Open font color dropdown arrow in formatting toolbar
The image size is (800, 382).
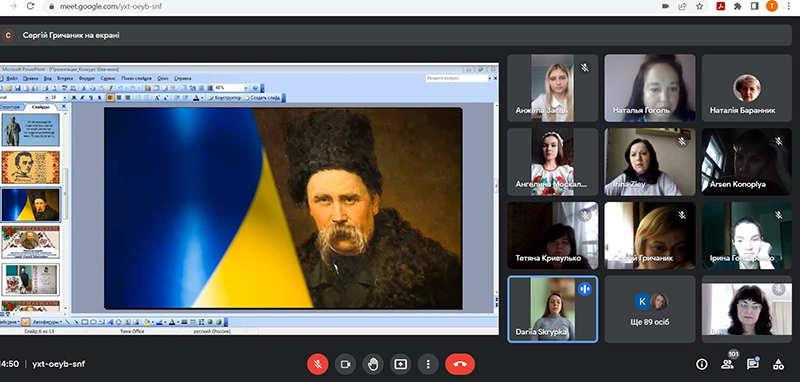pyautogui.click(x=202, y=97)
